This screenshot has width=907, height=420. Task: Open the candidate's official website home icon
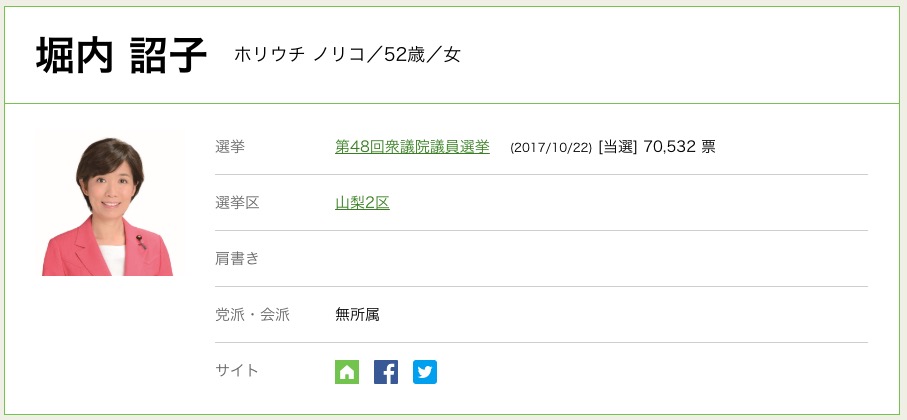(x=347, y=372)
